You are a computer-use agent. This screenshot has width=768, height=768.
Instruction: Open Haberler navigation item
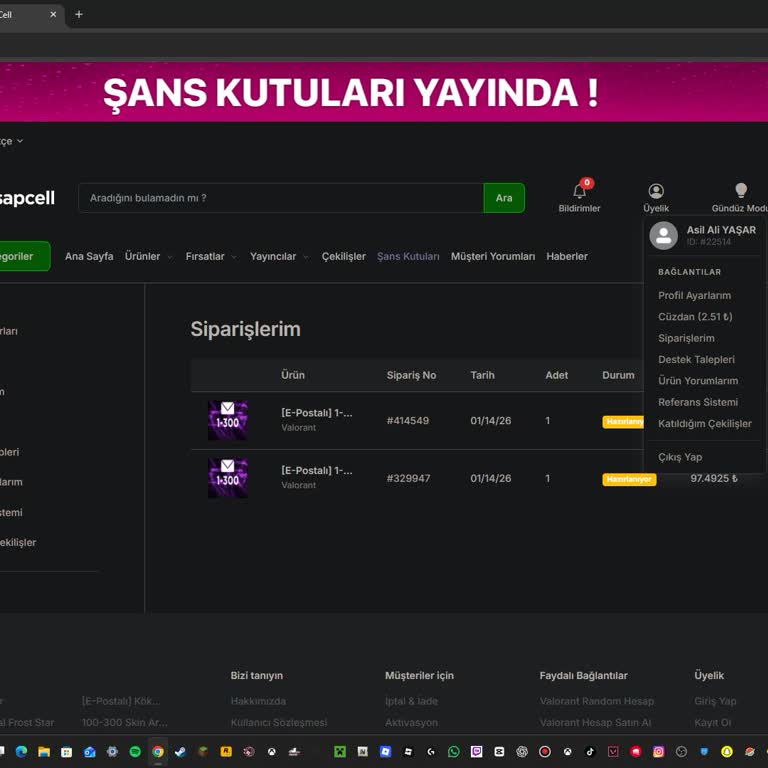[x=567, y=256]
